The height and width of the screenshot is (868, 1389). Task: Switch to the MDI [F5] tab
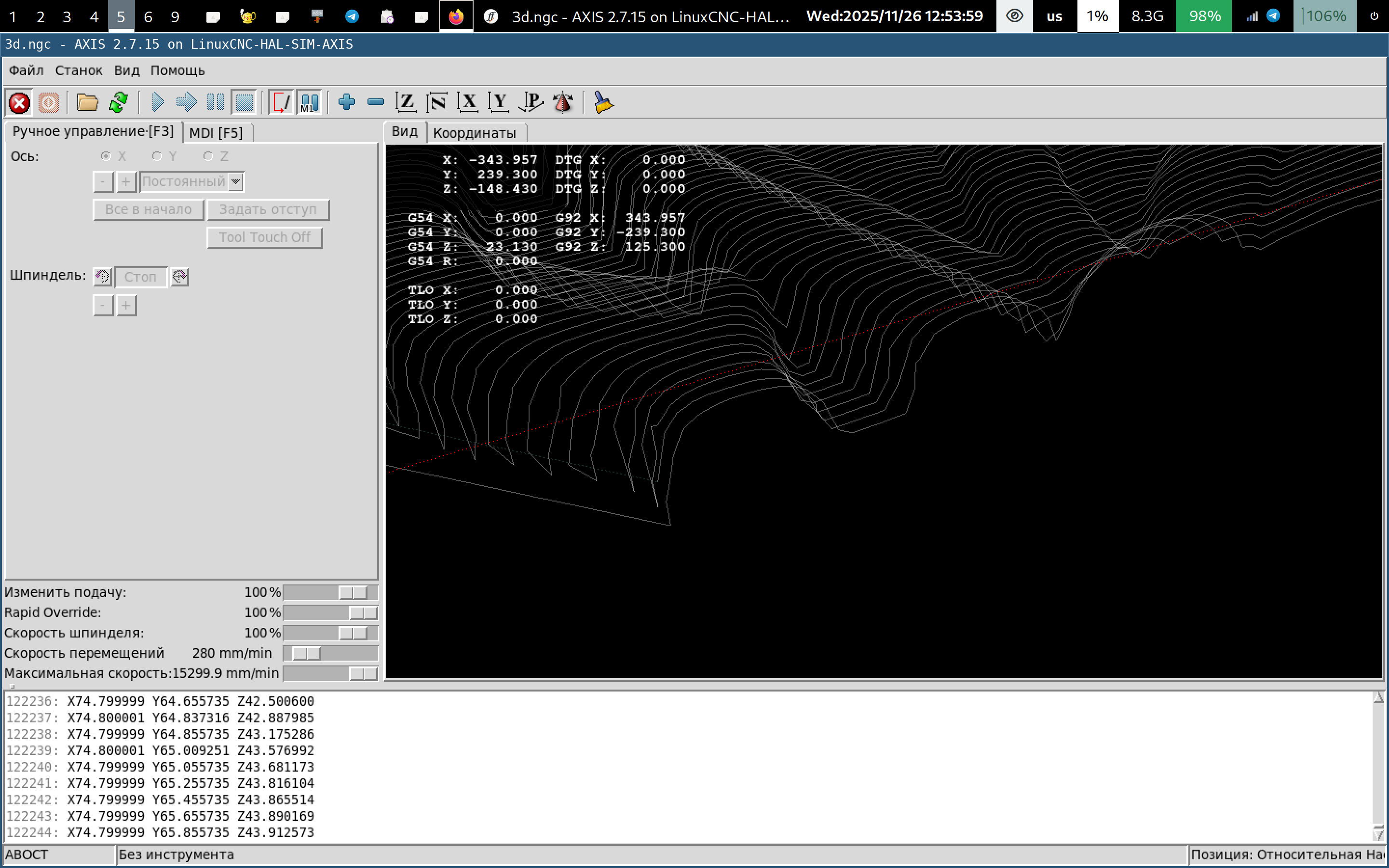[x=216, y=133]
